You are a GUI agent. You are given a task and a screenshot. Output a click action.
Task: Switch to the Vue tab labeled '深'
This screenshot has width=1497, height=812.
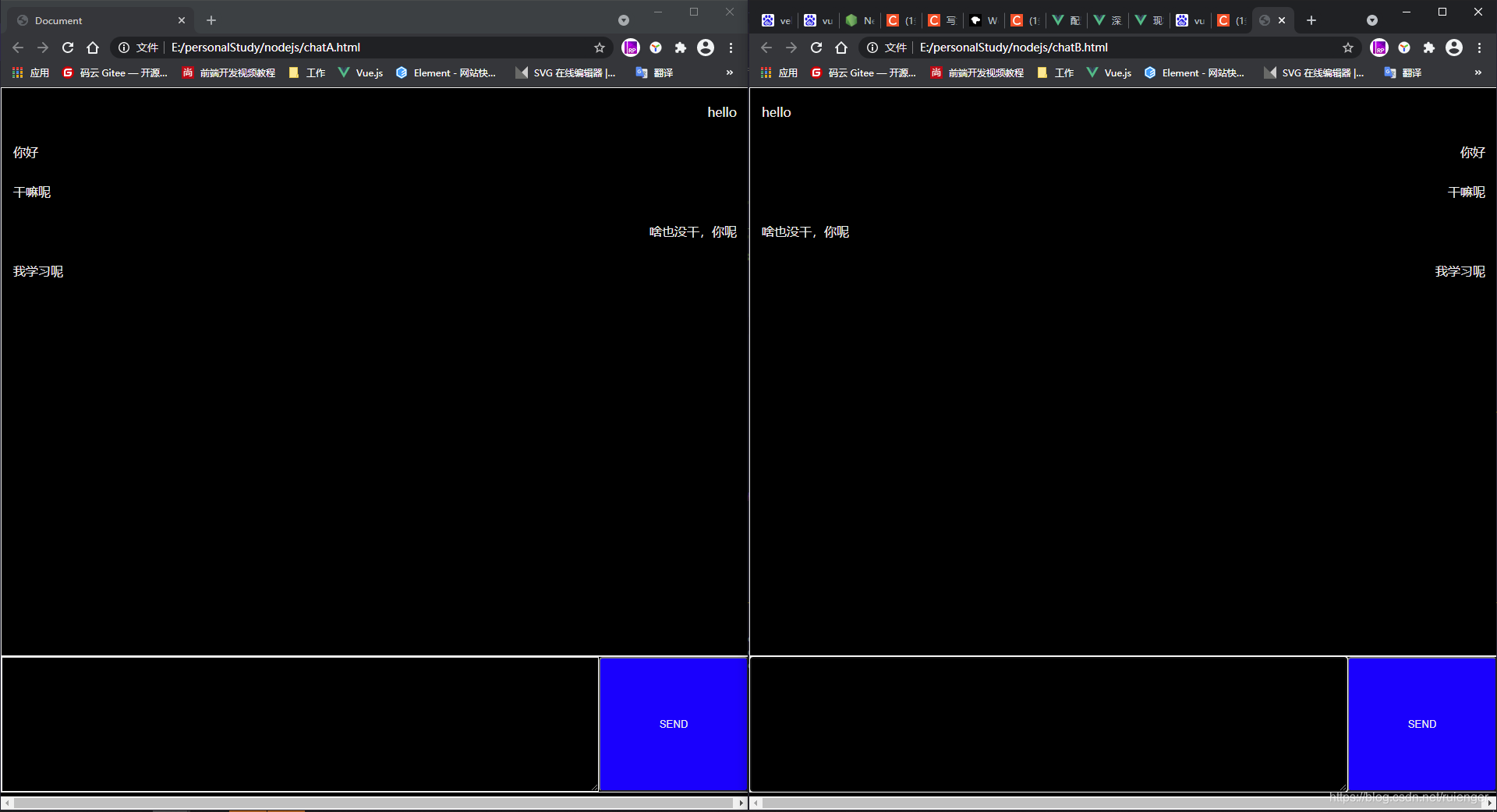[x=1107, y=20]
